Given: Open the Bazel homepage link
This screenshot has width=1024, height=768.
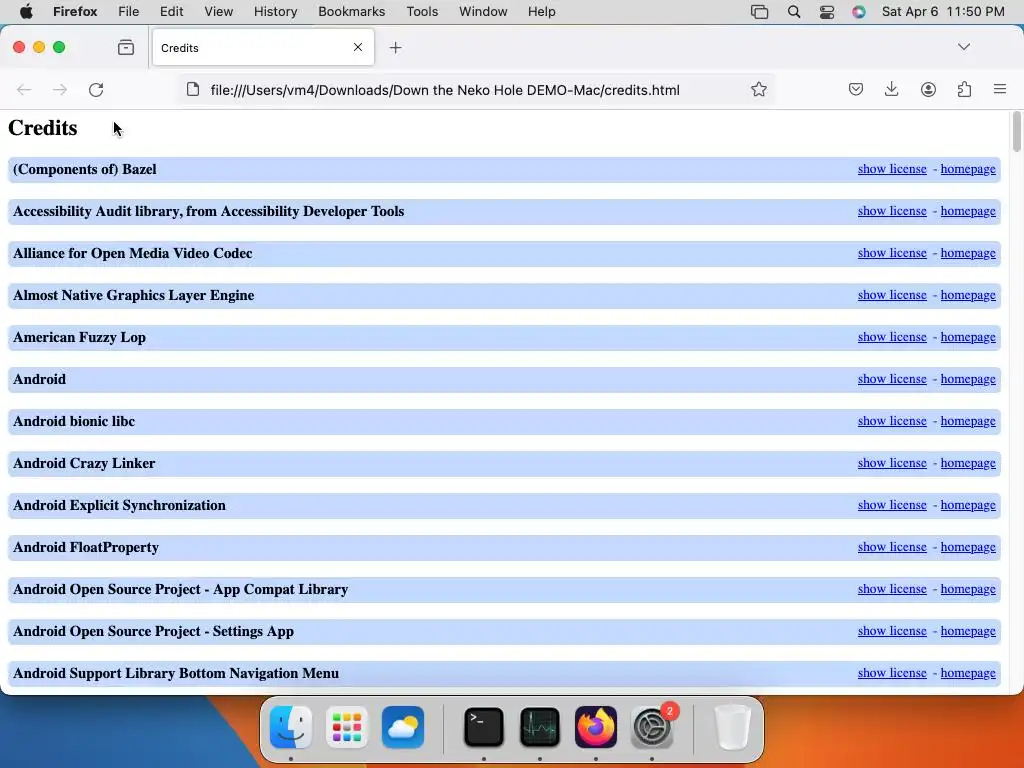Looking at the screenshot, I should pyautogui.click(x=968, y=169).
